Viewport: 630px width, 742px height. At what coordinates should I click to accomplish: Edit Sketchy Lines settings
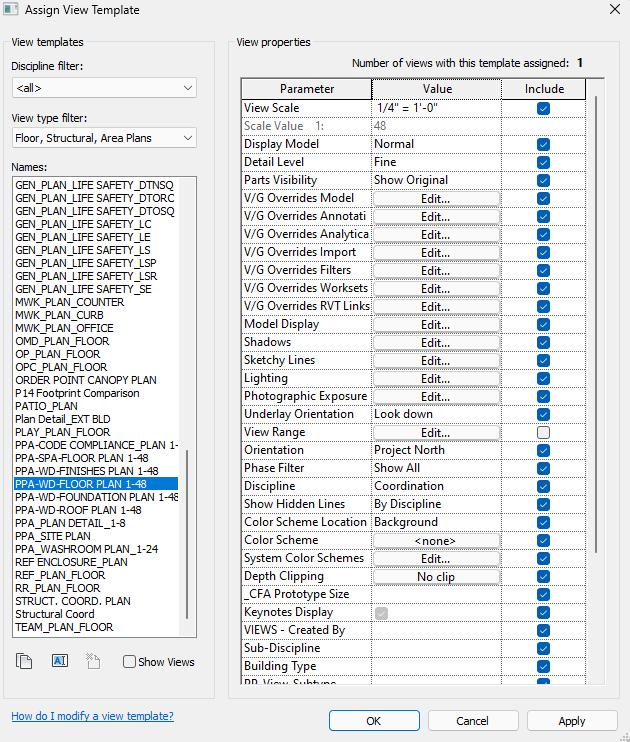[x=436, y=361]
